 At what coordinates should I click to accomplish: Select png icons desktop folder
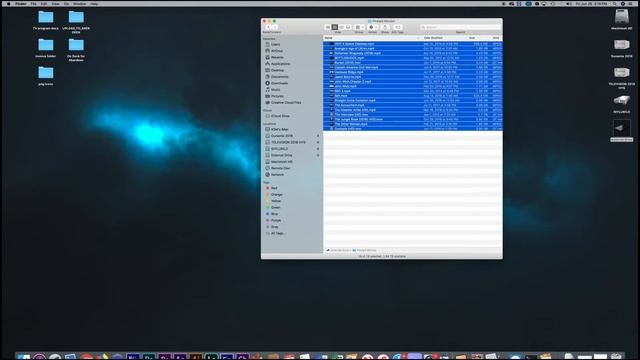point(46,76)
